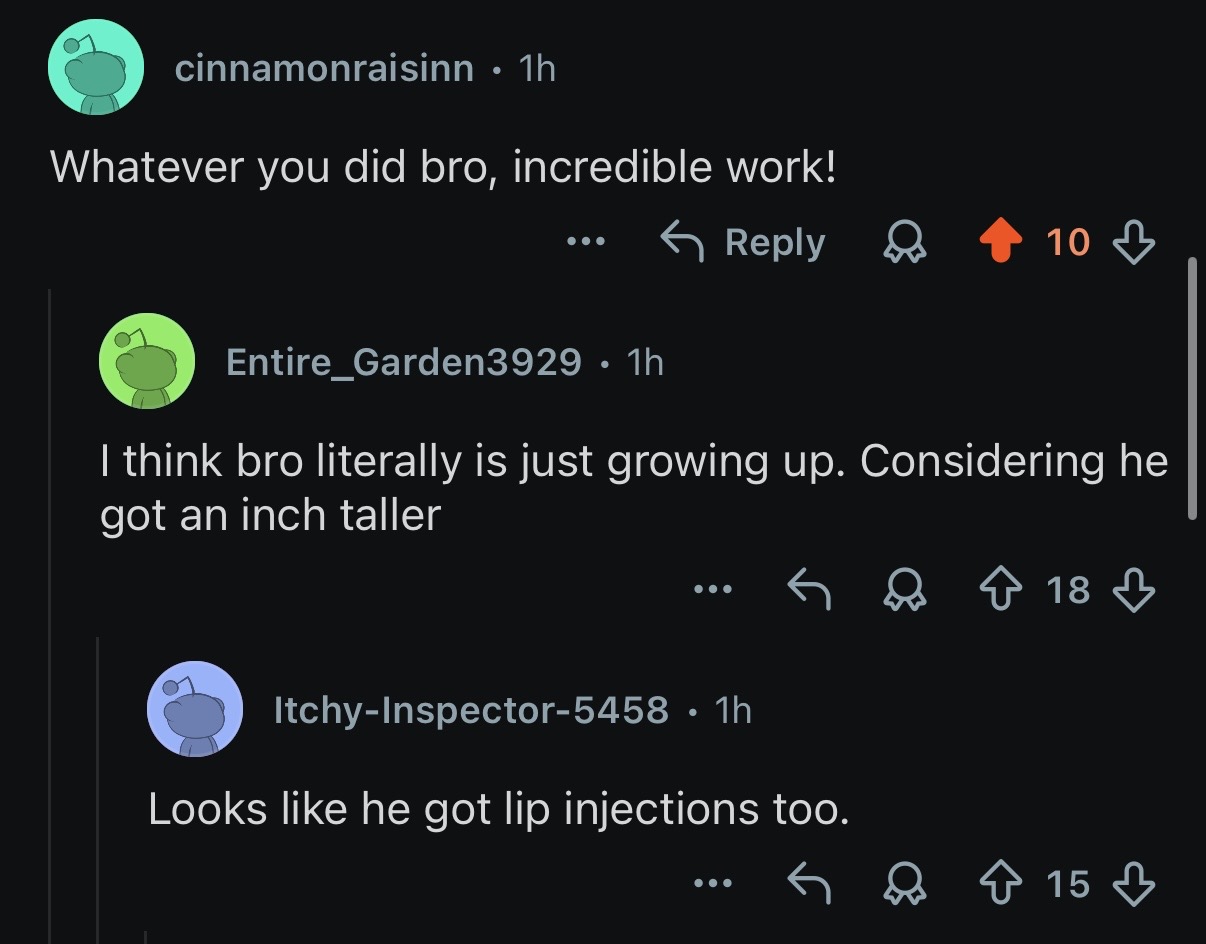Click the vertical scrollbar on the right
The width and height of the screenshot is (1206, 944).
click(x=1191, y=388)
